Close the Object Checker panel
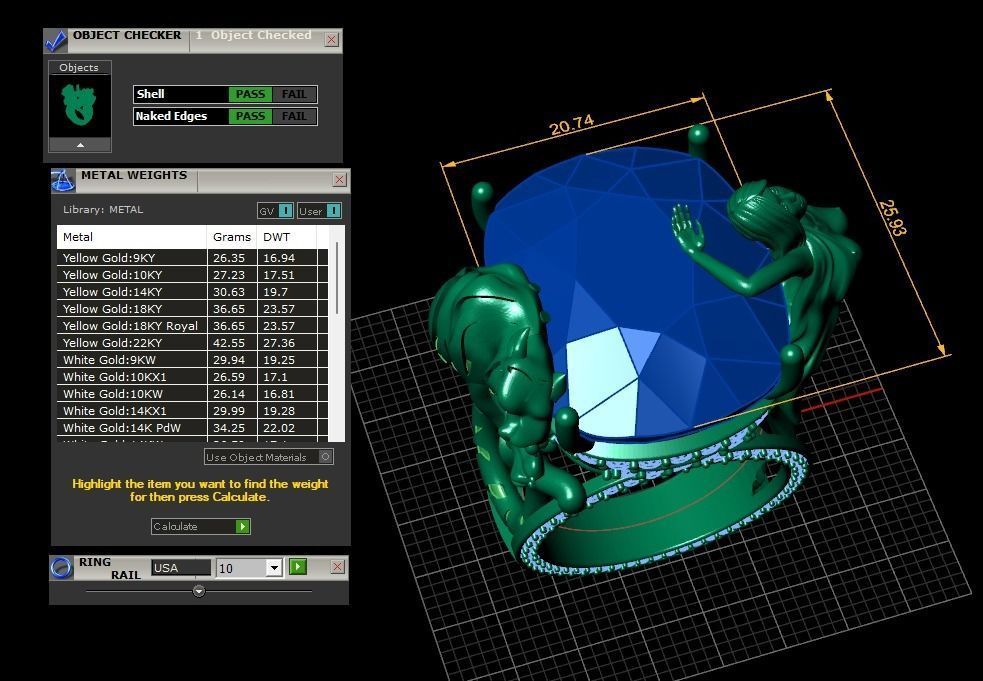Viewport: 983px width, 681px height. [332, 40]
